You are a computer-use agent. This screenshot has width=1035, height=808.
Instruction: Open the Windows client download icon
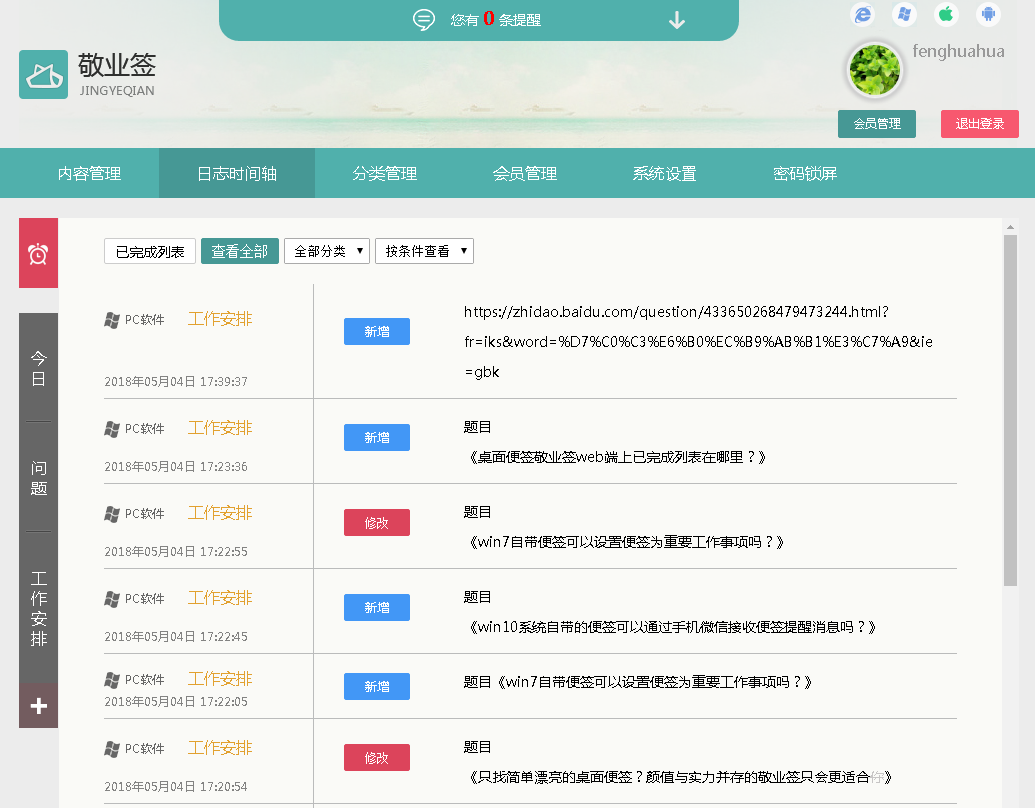904,14
